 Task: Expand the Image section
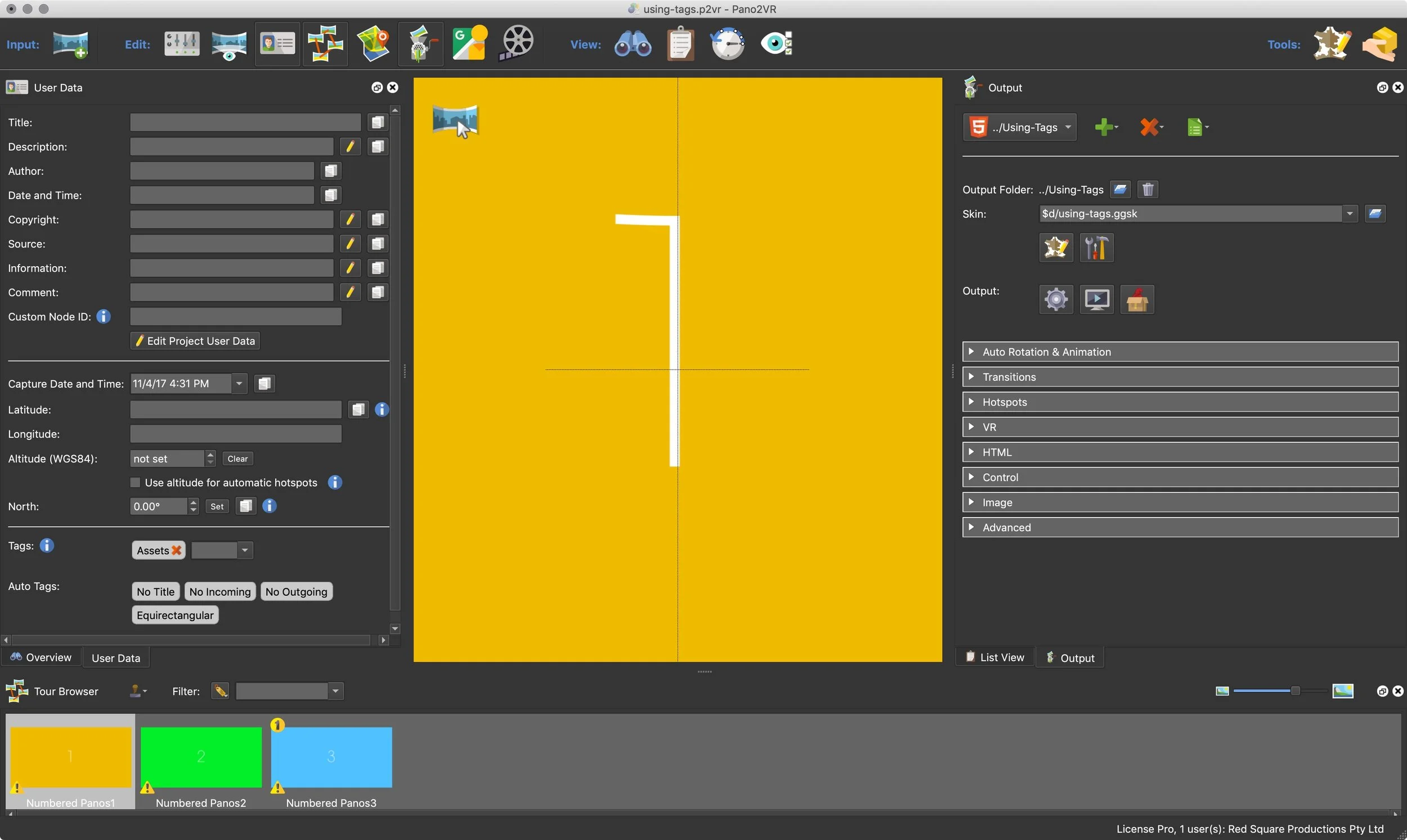[x=1180, y=502]
